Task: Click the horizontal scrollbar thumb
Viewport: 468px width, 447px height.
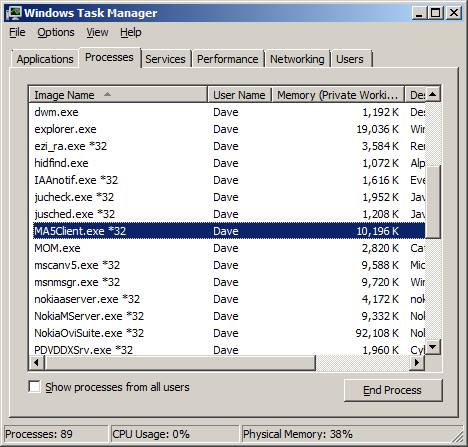Action: pyautogui.click(x=180, y=362)
